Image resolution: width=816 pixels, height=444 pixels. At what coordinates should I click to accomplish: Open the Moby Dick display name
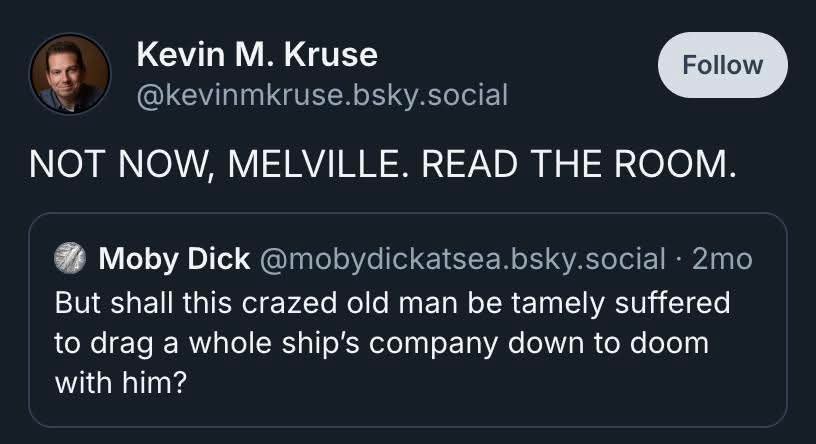coord(174,259)
